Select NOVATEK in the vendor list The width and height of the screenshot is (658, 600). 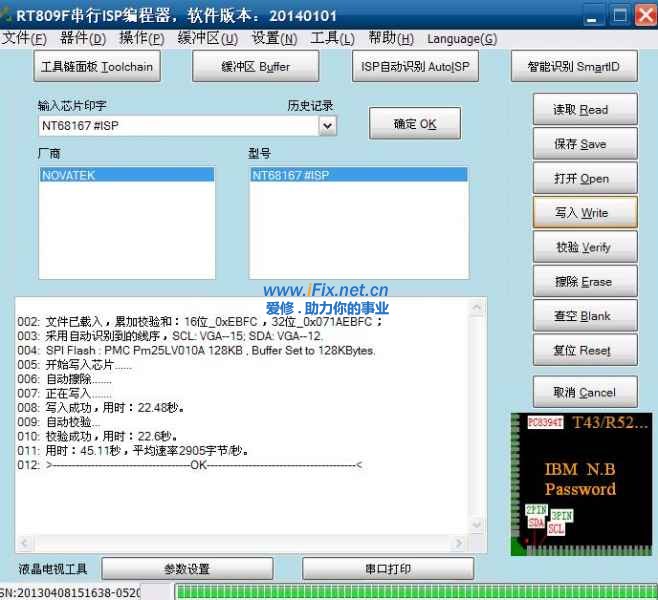127,175
